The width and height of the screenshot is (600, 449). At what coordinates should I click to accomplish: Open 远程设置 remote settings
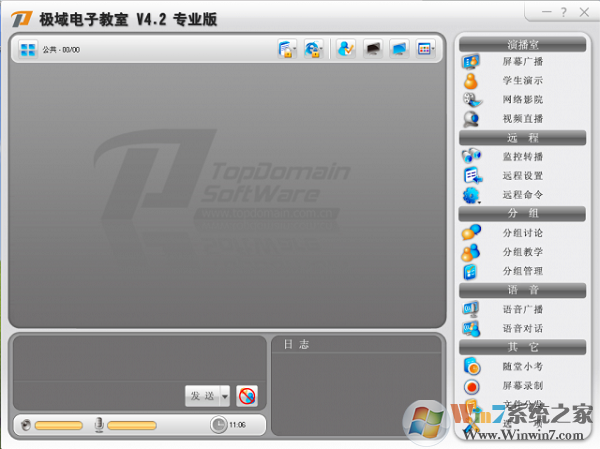pyautogui.click(x=522, y=176)
